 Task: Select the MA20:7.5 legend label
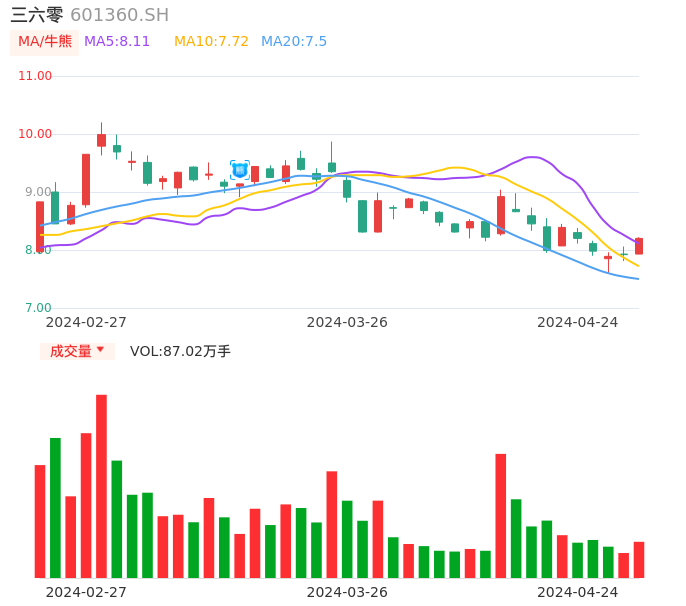[294, 42]
